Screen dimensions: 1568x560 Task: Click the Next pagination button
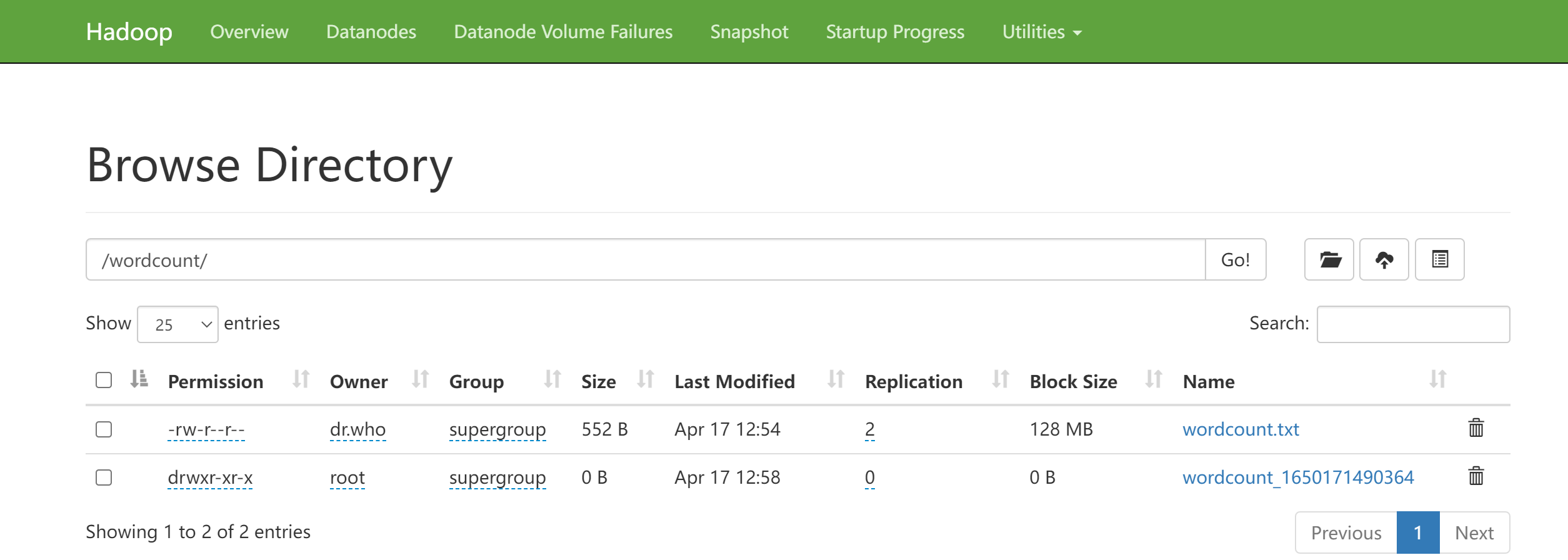[1474, 532]
